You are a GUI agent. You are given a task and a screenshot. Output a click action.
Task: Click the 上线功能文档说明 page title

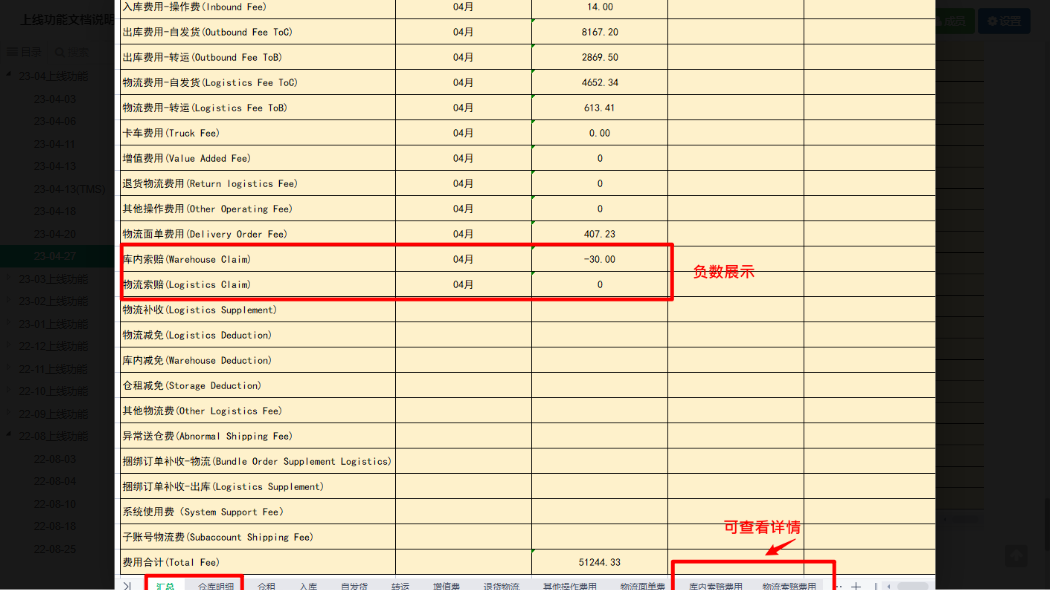coord(67,19)
